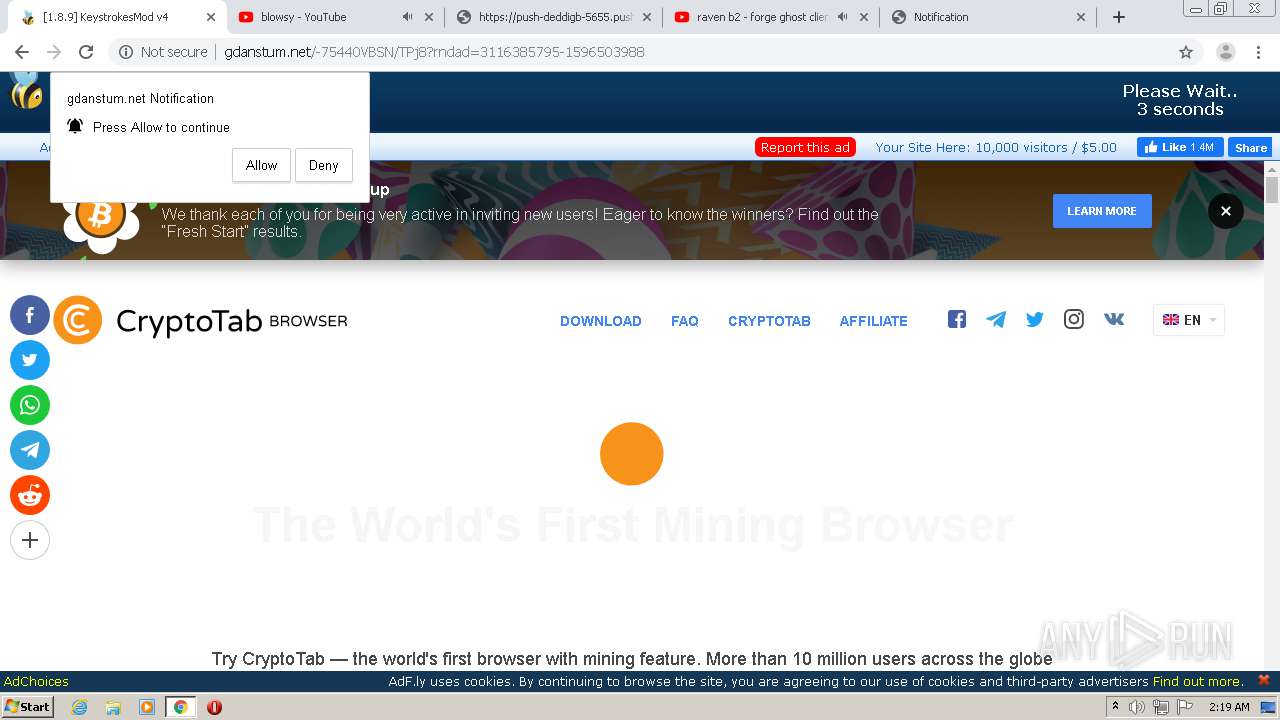Mute audio on blowsy YouTube tab
This screenshot has width=1280, height=720.
pyautogui.click(x=407, y=17)
